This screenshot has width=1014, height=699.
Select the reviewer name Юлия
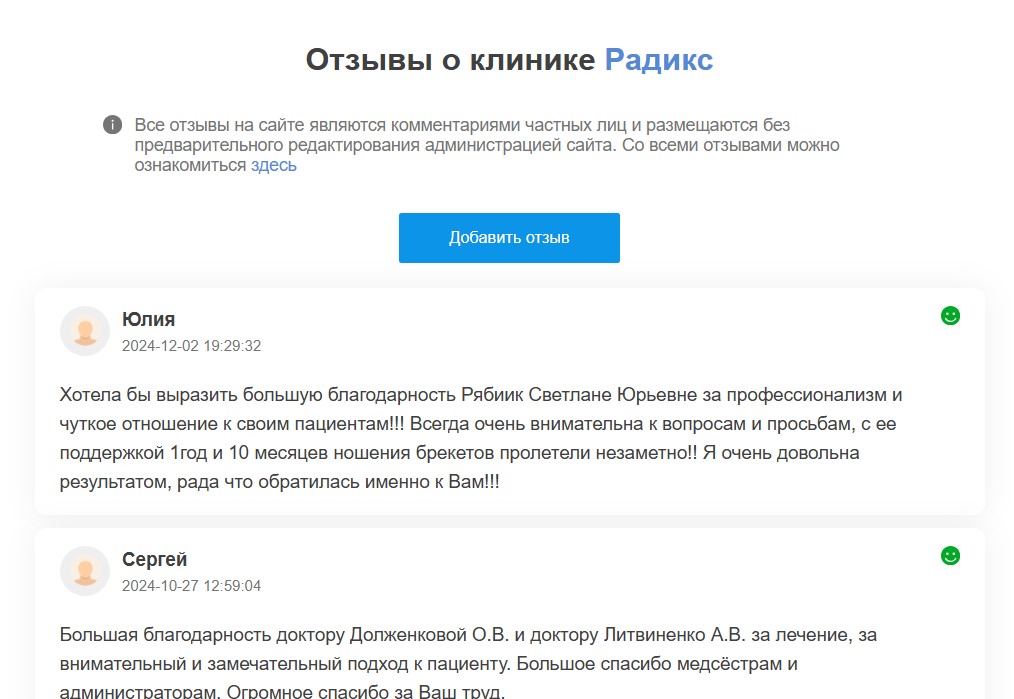point(148,320)
